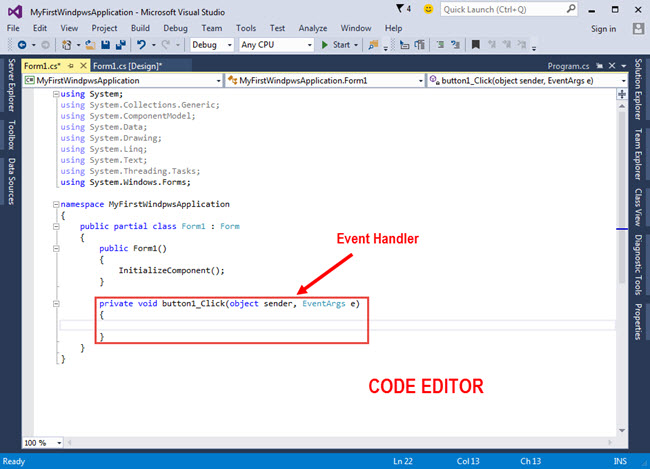Screen dimensions: 650x469
Task: Comment out the selected lines
Action: (440, 45)
